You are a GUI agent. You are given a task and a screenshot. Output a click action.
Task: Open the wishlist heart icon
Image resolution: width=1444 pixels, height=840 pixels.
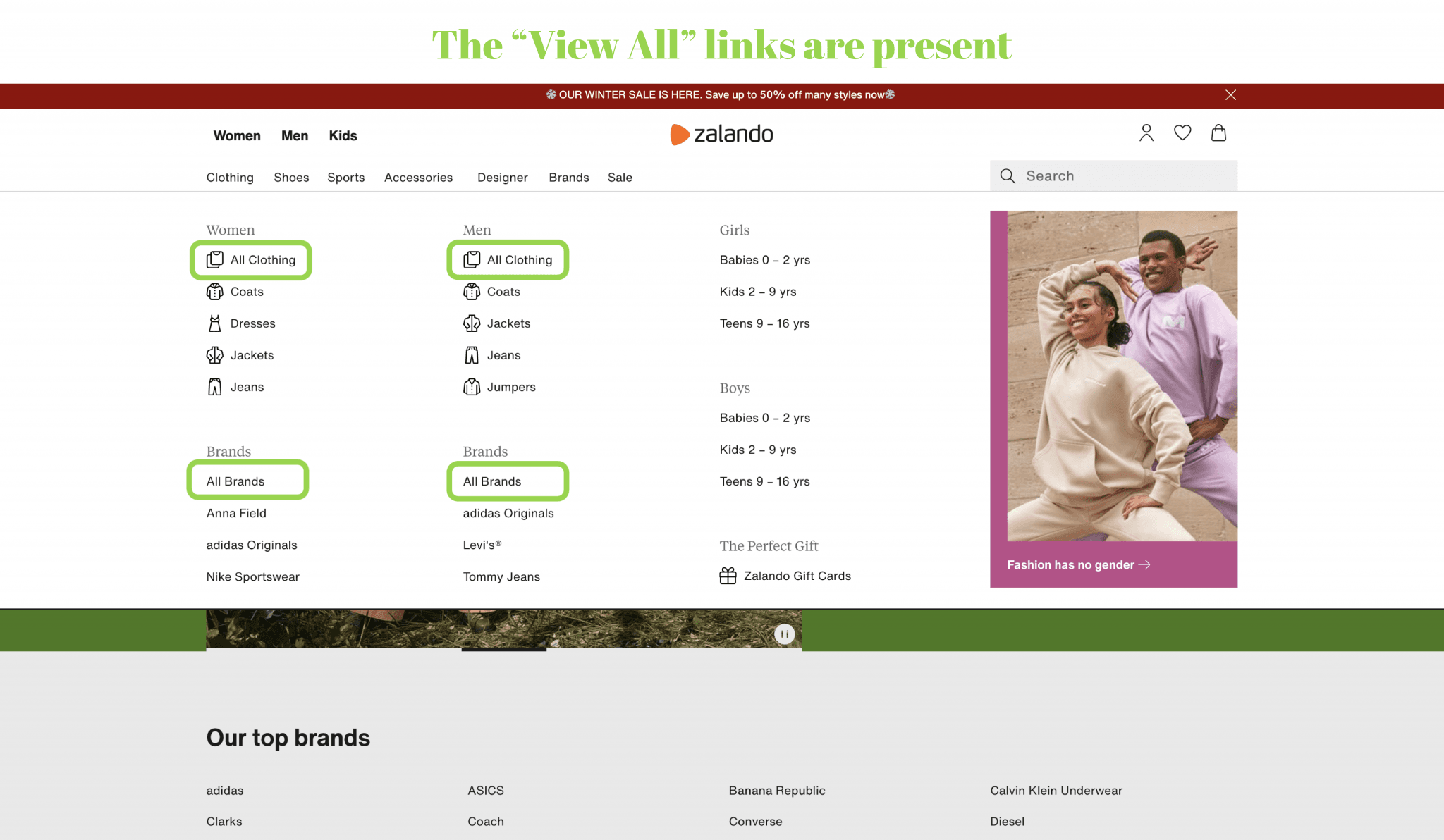point(1182,132)
